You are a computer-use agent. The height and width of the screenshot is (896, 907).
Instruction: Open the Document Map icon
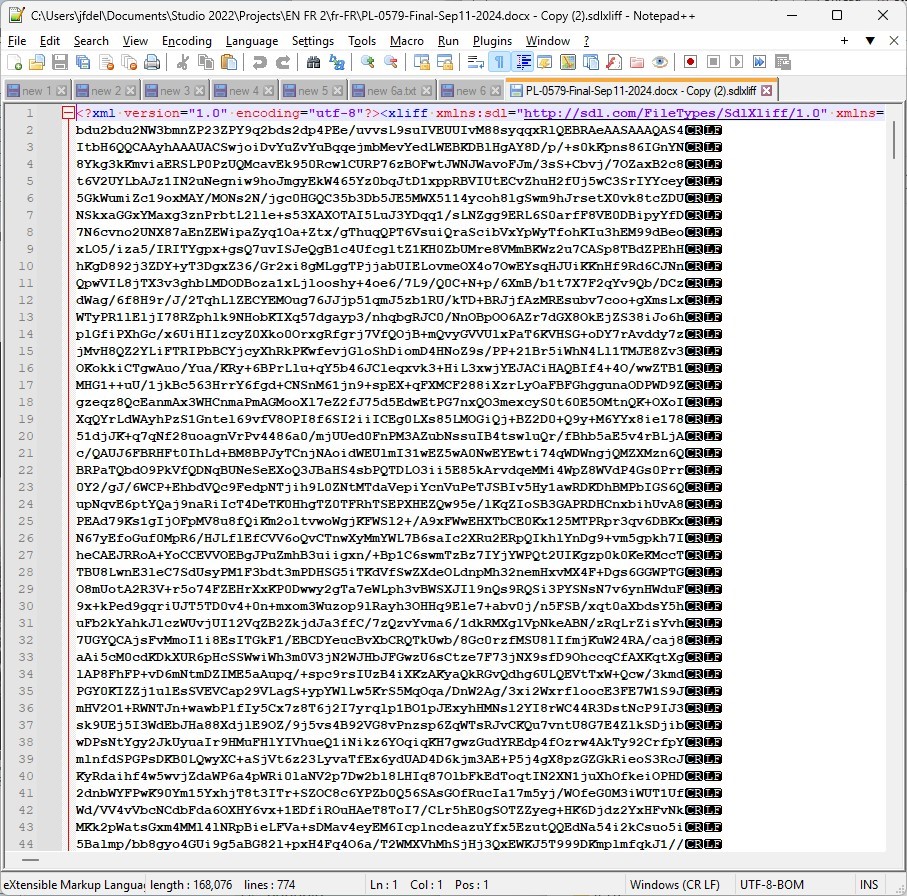568,62
